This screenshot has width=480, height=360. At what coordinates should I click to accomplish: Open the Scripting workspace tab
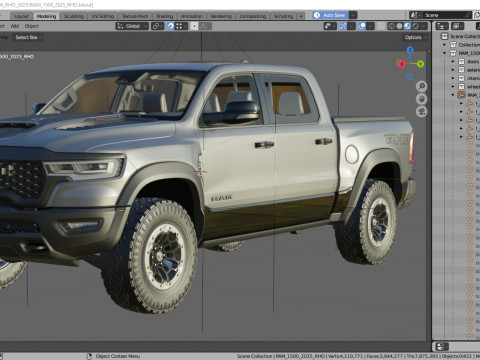283,16
